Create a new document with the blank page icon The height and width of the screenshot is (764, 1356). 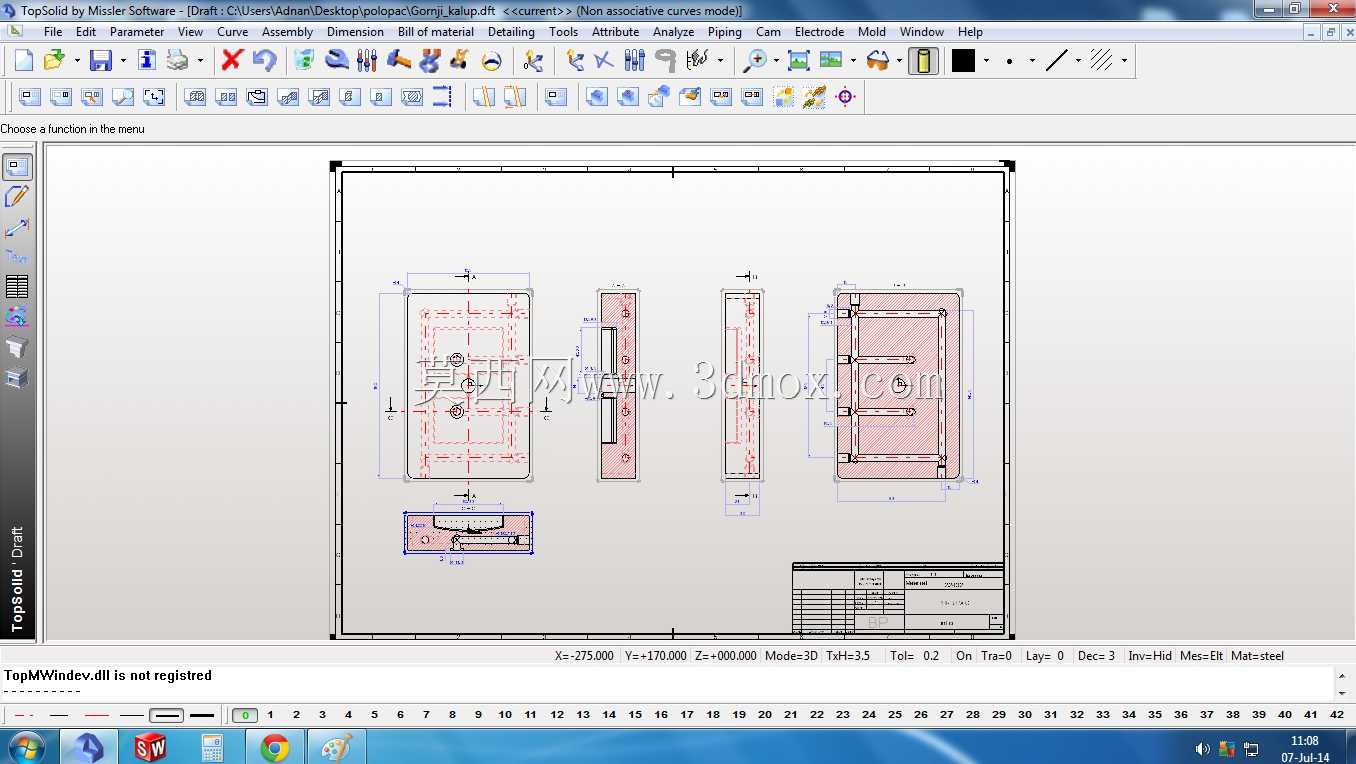24,61
